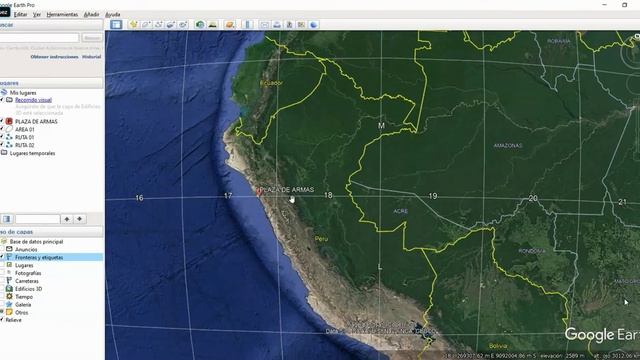This screenshot has height=360, width=640.
Task: Show historical imagery with the clock icon
Action: coord(200,24)
